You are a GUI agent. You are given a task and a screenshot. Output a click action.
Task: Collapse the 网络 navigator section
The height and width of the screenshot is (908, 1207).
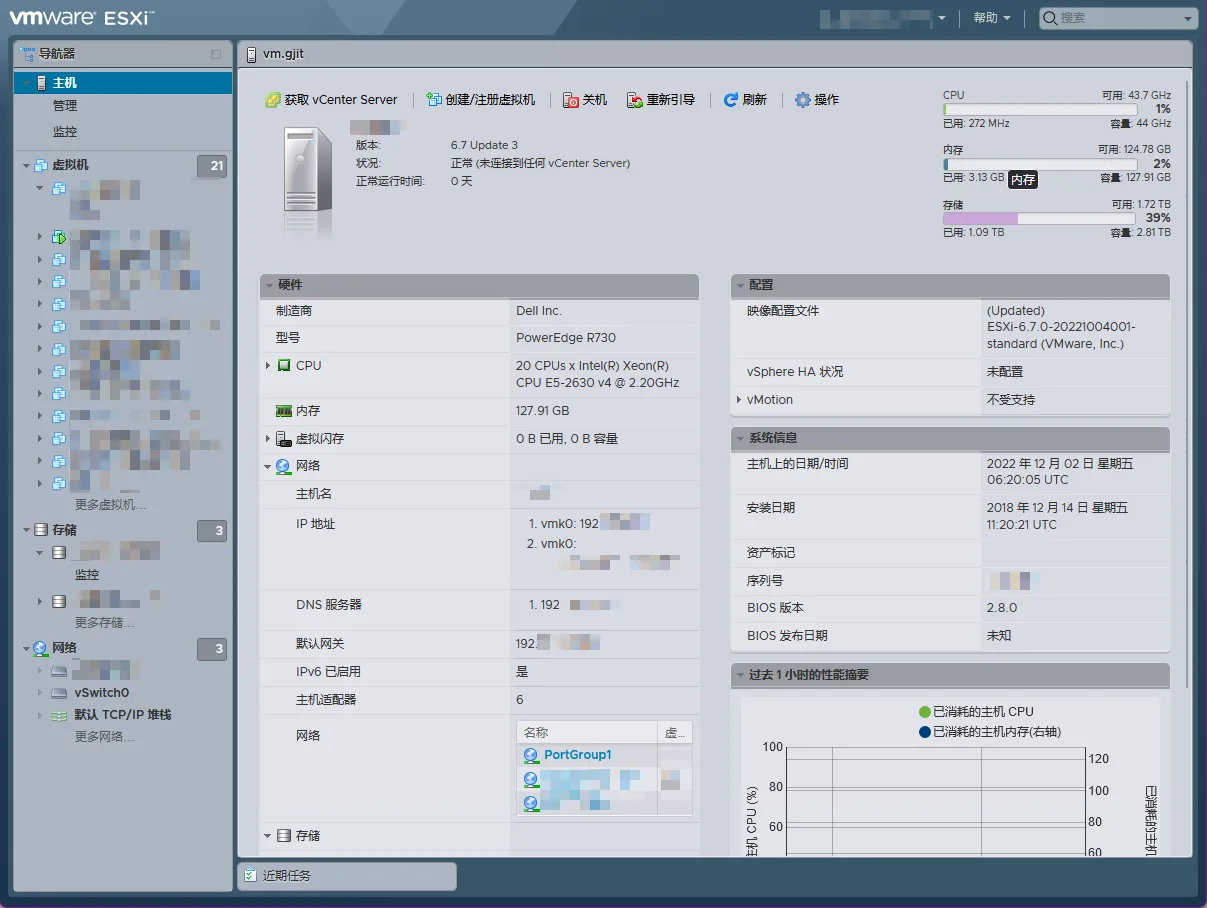pos(26,649)
